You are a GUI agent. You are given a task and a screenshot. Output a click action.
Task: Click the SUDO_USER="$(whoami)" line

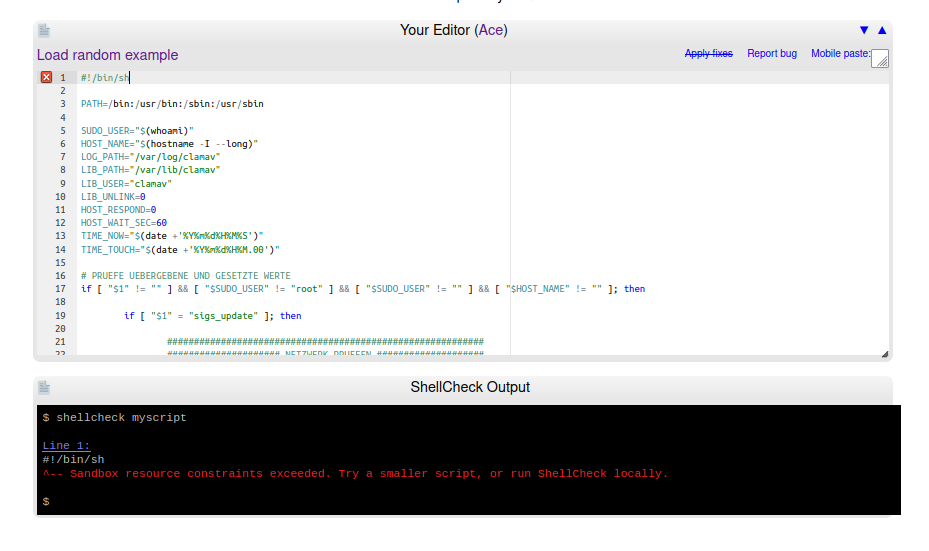[x=137, y=131]
